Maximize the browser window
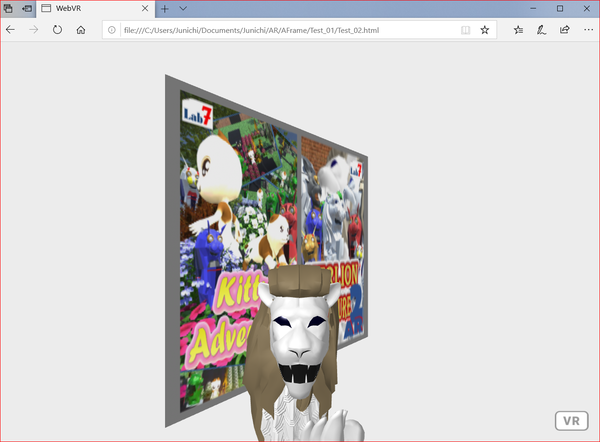The width and height of the screenshot is (600, 442). [560, 8]
